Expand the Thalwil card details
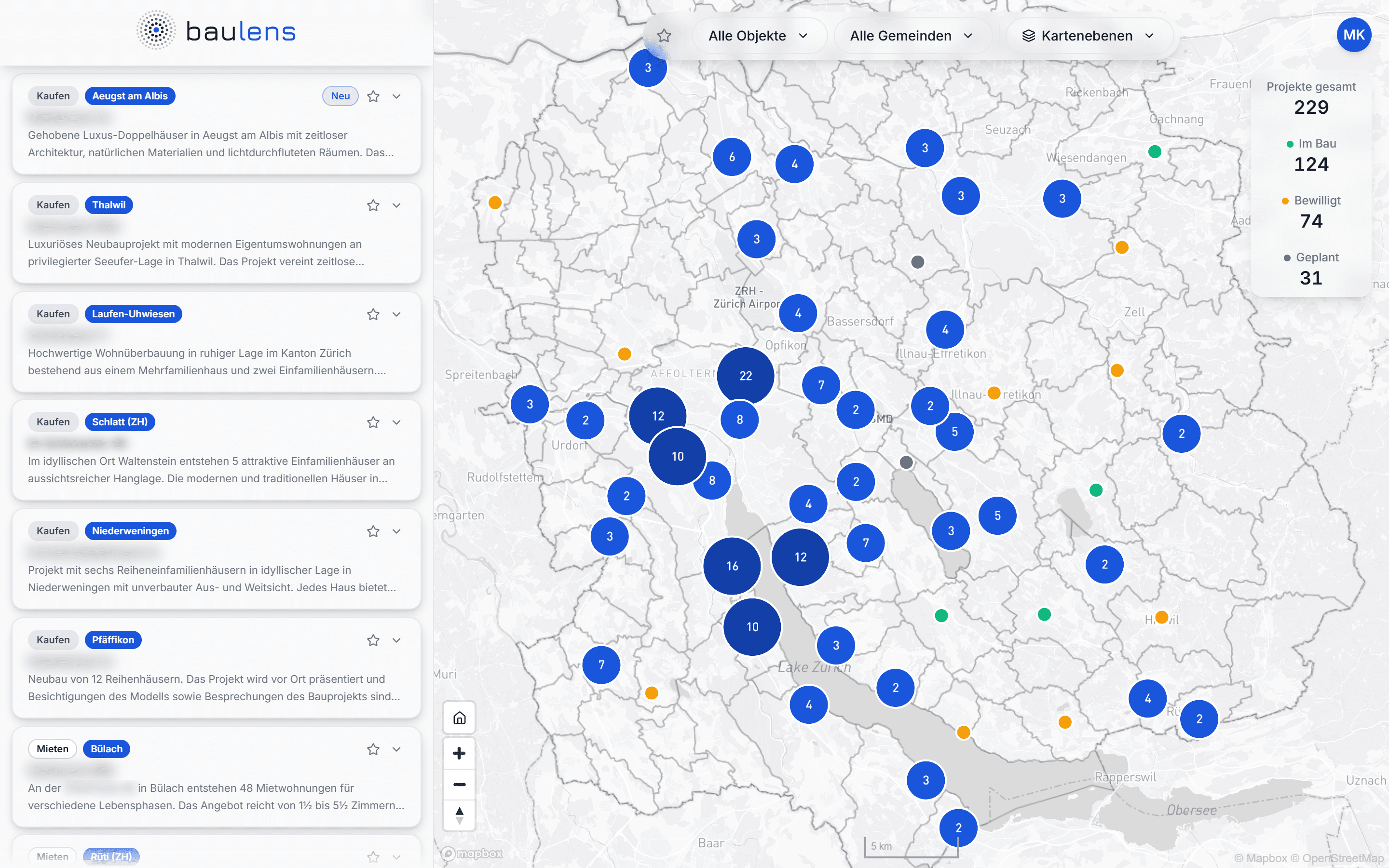 pos(396,205)
